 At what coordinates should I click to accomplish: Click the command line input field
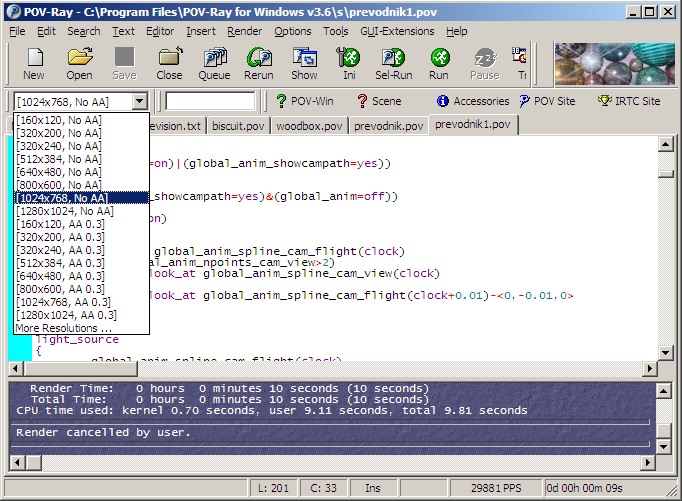tap(210, 101)
